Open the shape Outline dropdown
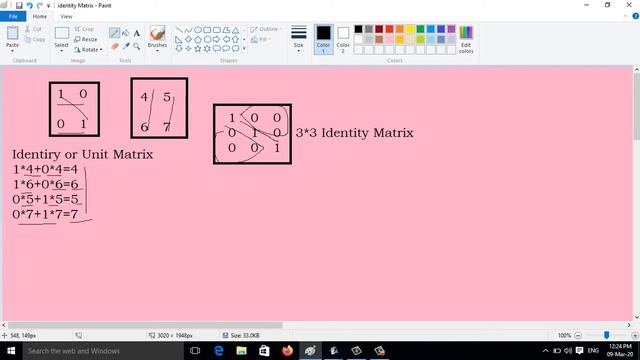 click(x=266, y=29)
